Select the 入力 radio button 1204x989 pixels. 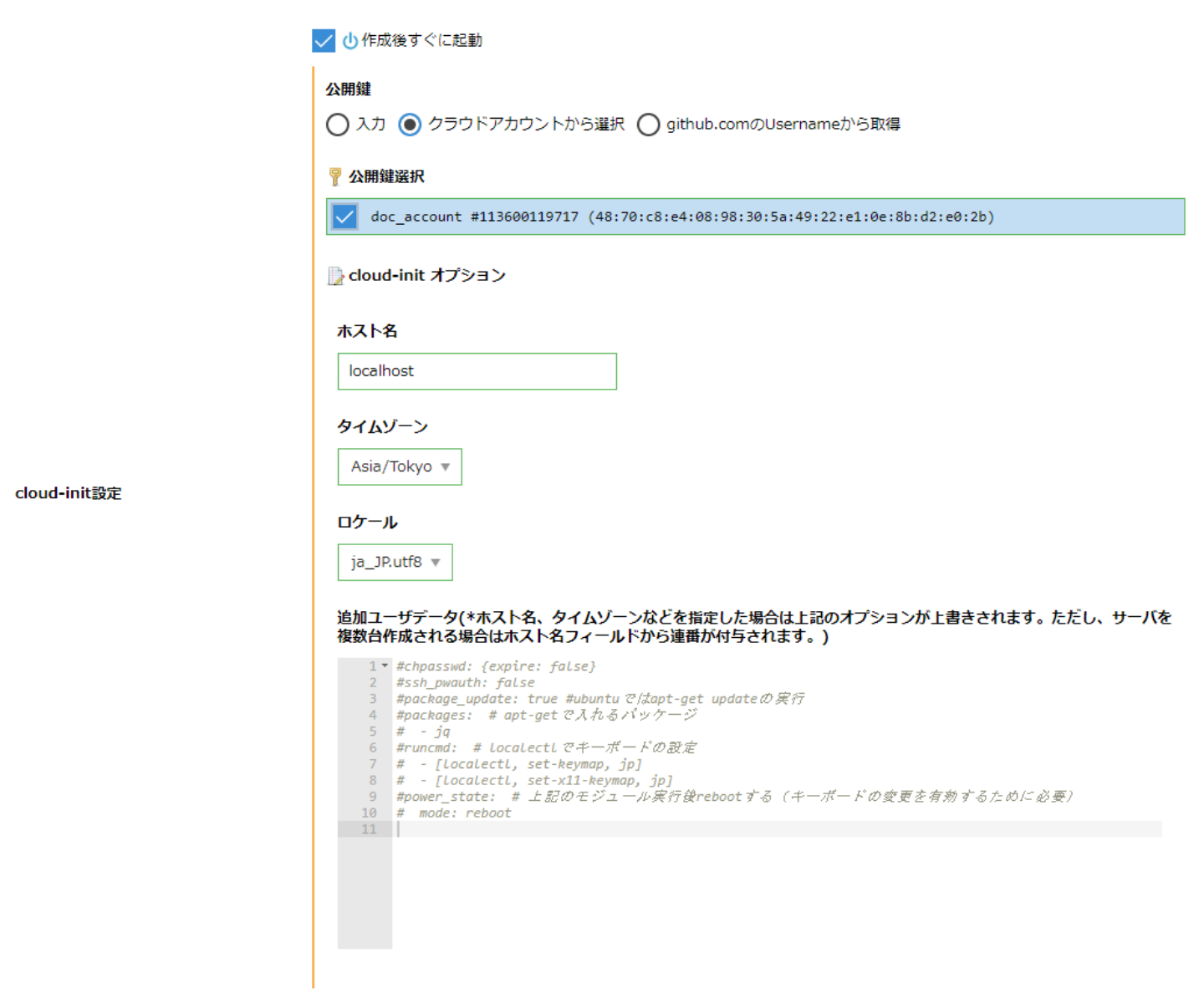338,125
